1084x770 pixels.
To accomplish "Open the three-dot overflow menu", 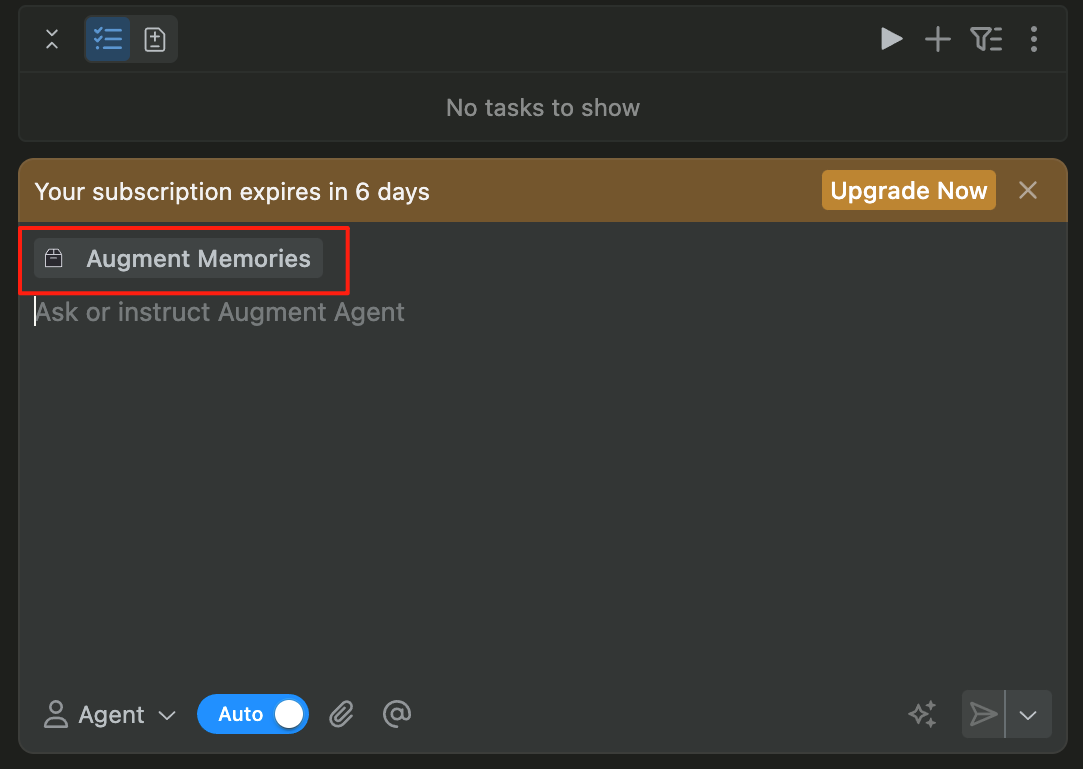I will 1034,39.
